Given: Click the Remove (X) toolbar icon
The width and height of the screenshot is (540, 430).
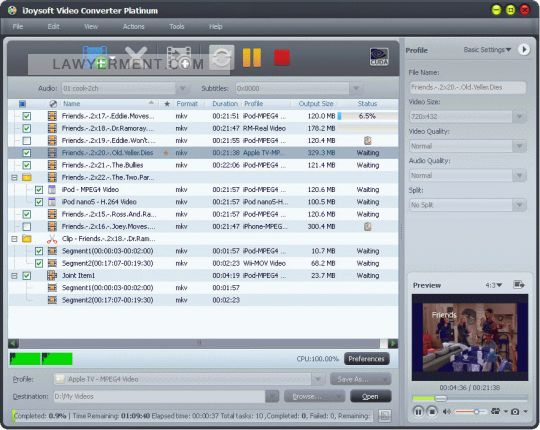Looking at the screenshot, I should coord(136,57).
